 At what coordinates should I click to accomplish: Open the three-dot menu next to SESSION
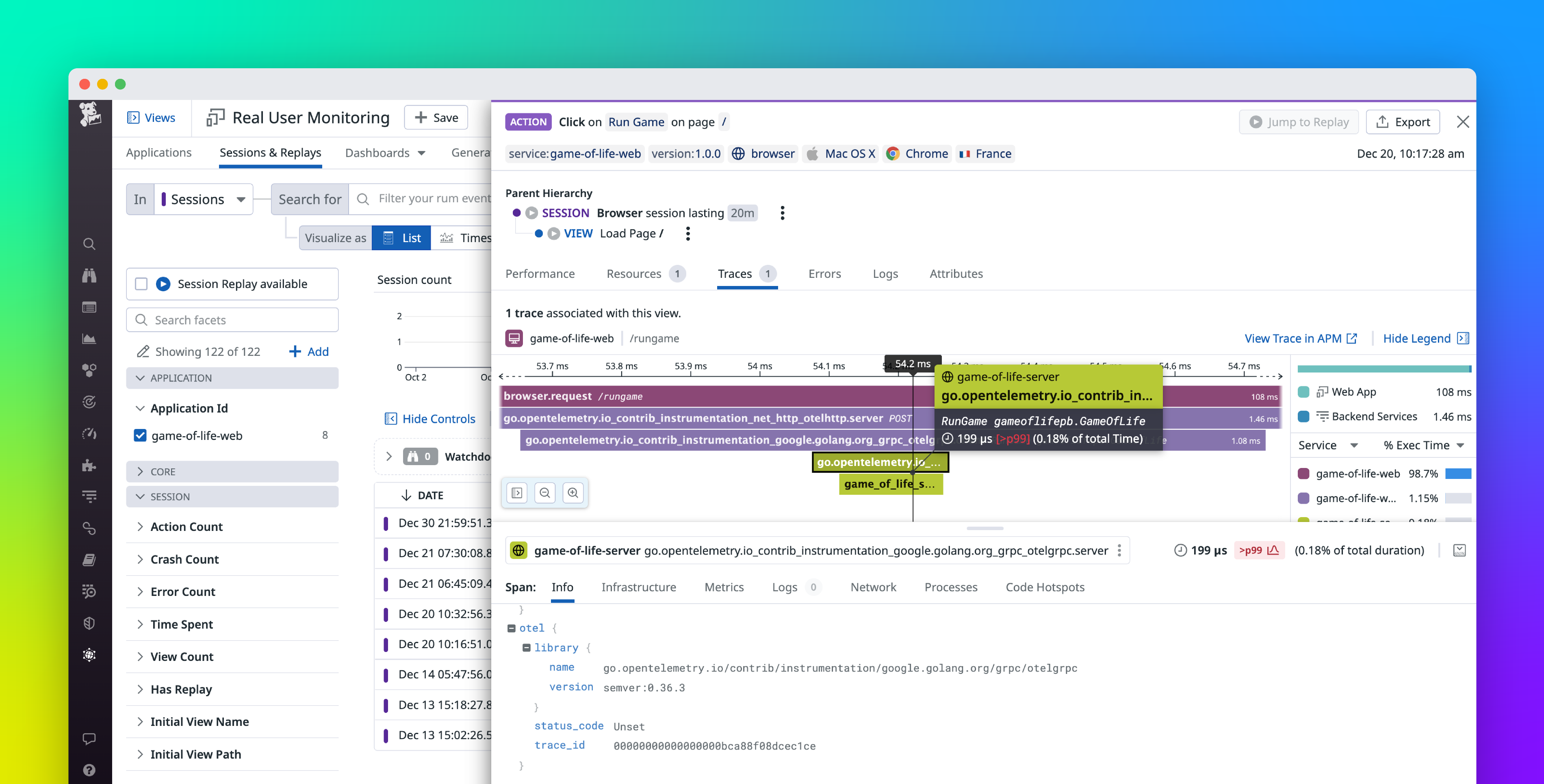coord(782,213)
